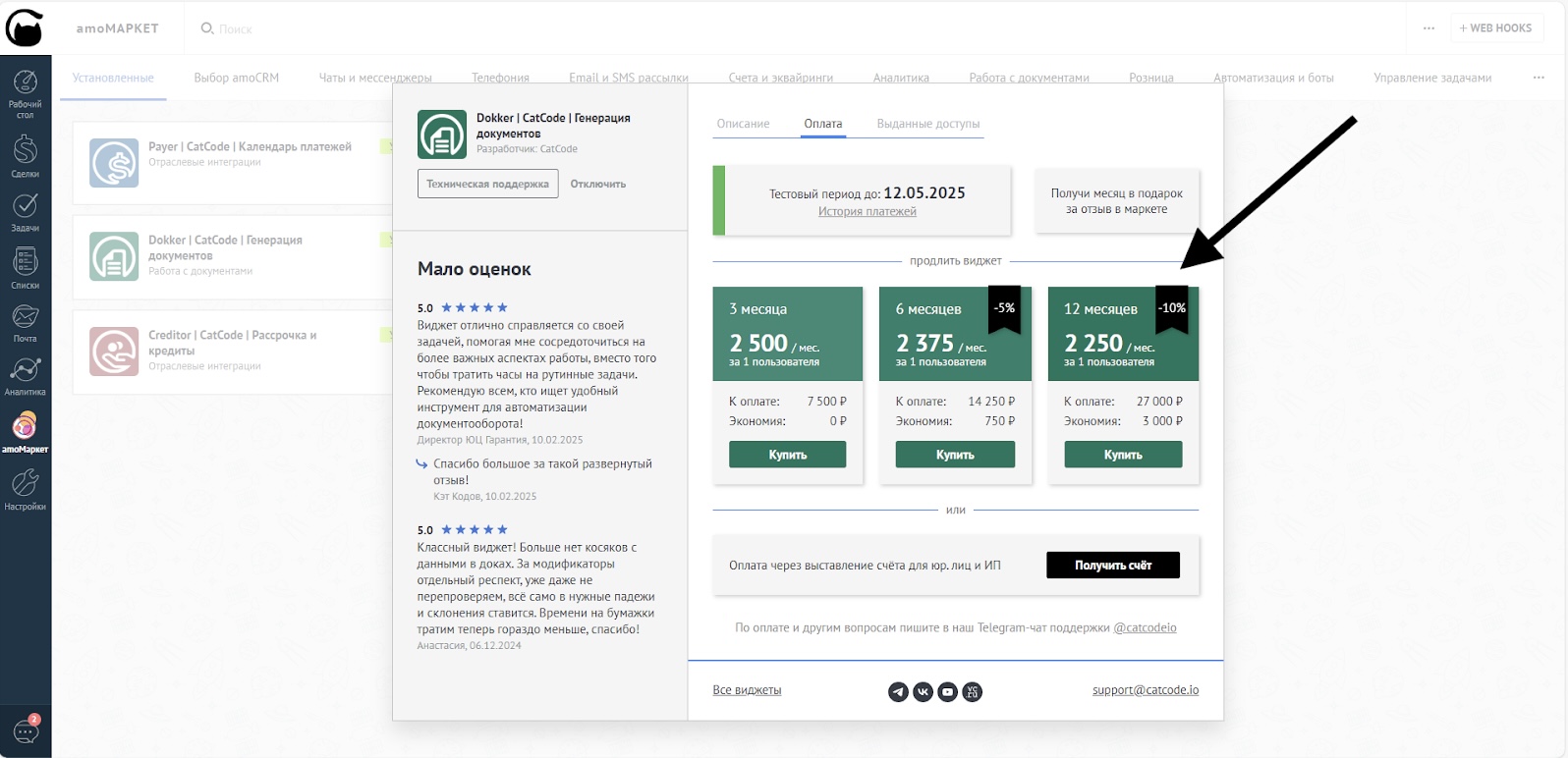Open the Почта sidebar section
1568x758 pixels.
(25, 323)
